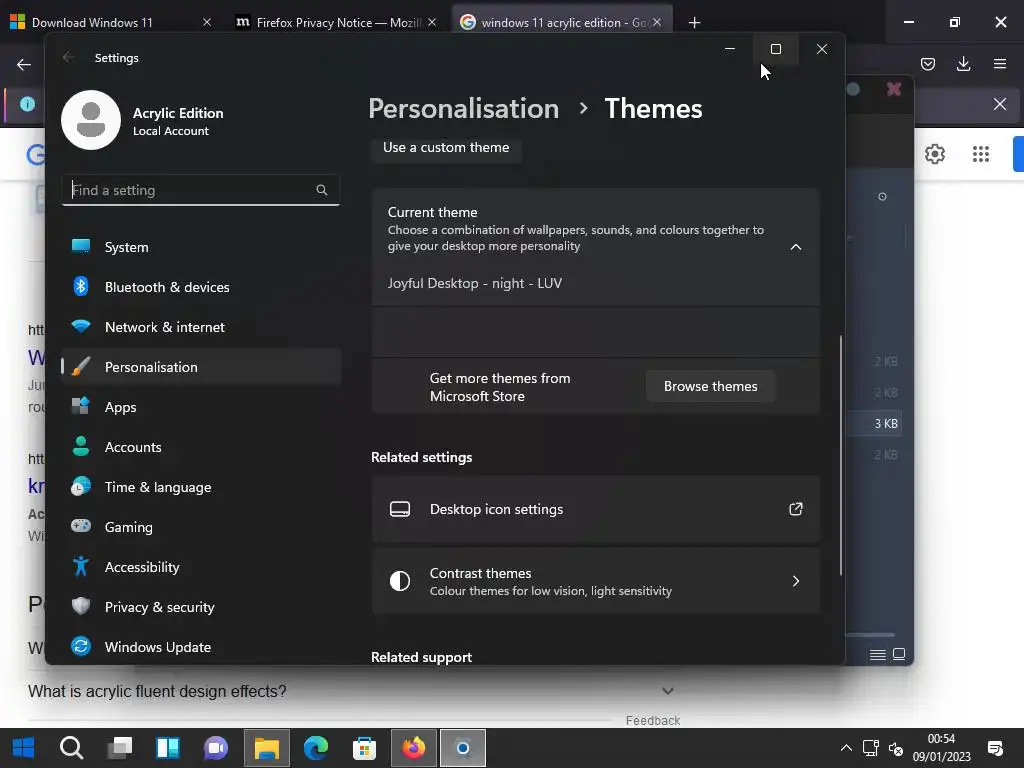Screen dimensions: 1024x768
Task: Switch to Firefox Privacy Notice tab
Action: pos(334,22)
